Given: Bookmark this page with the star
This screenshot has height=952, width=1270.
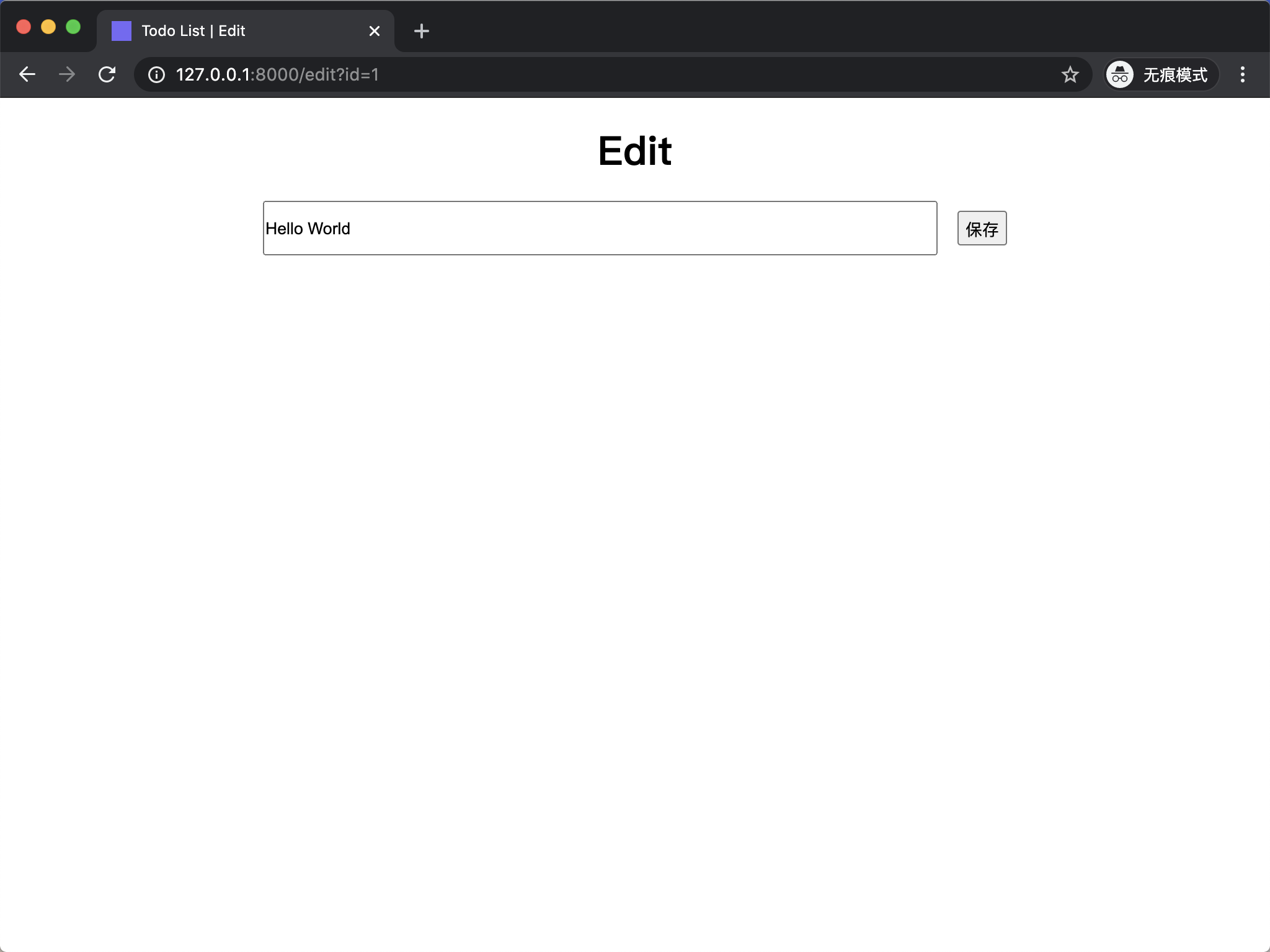Looking at the screenshot, I should click(x=1070, y=75).
